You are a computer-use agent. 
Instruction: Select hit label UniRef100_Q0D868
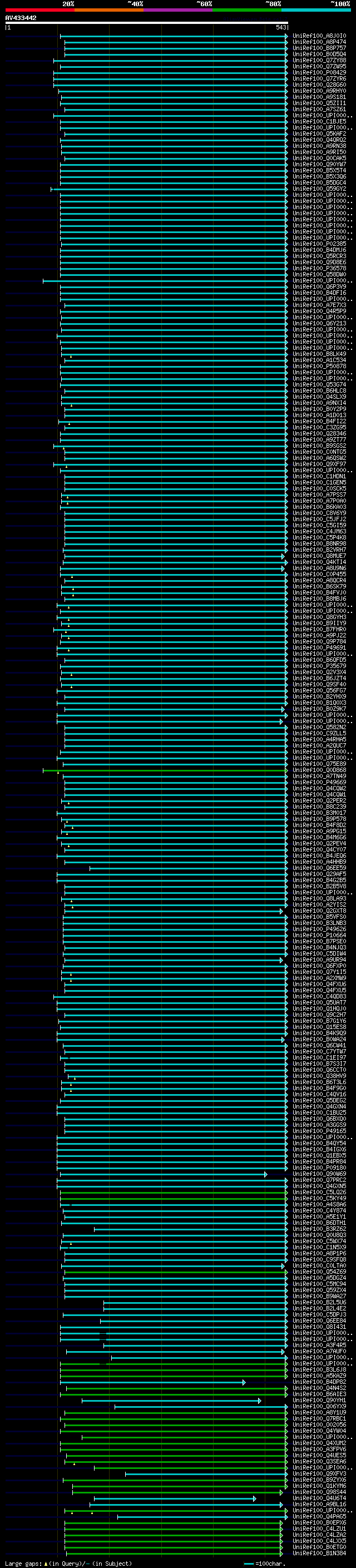click(319, 770)
